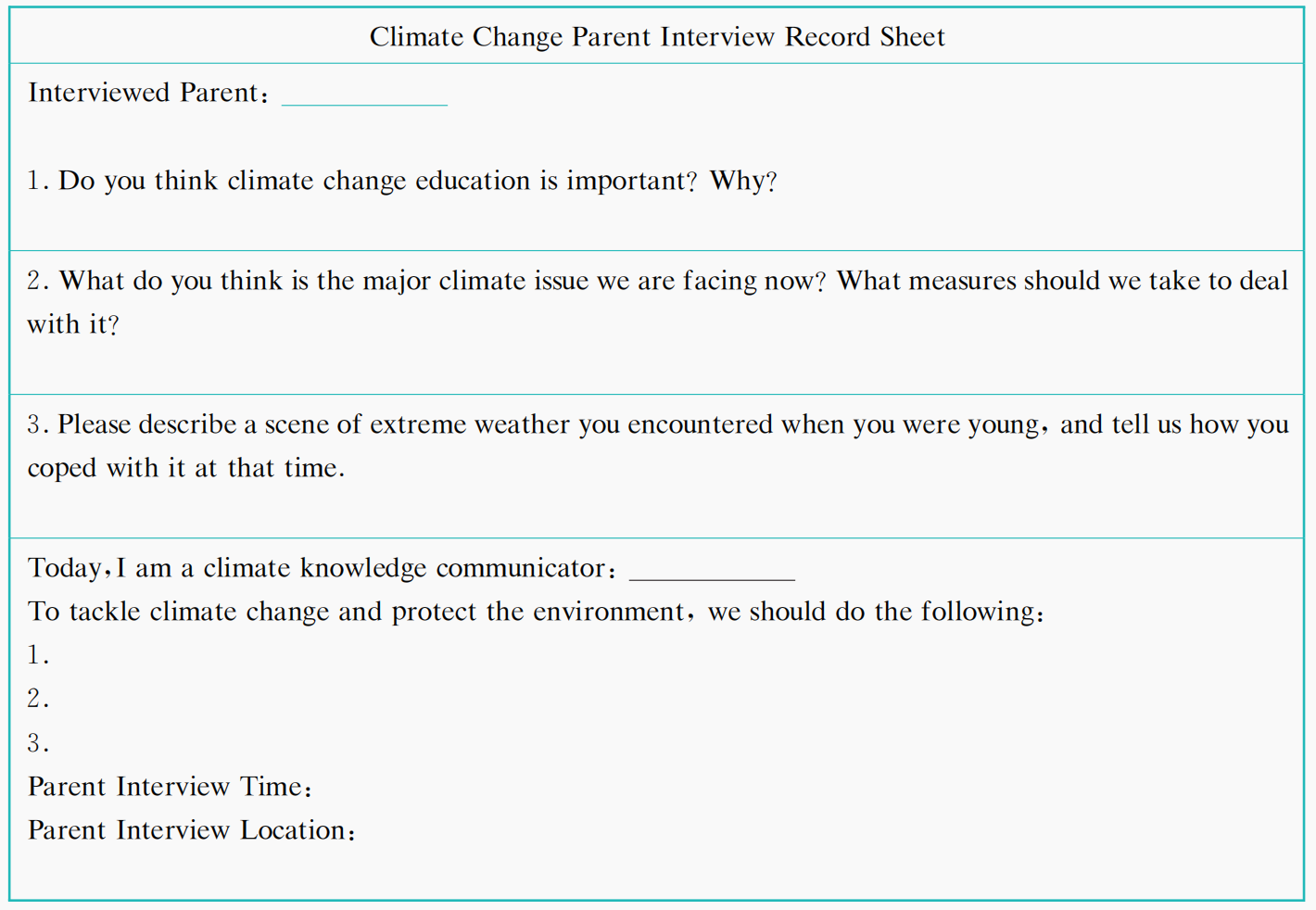This screenshot has height=910, width=1316.
Task: Click the empty answer space below question 2
Action: [x=656, y=366]
